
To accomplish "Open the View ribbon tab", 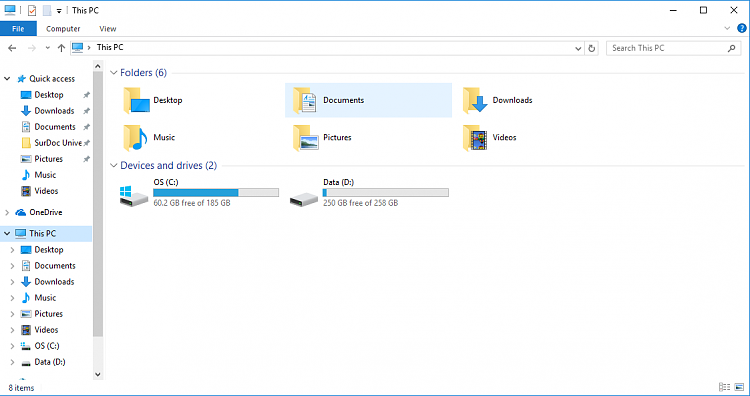I will (108, 29).
